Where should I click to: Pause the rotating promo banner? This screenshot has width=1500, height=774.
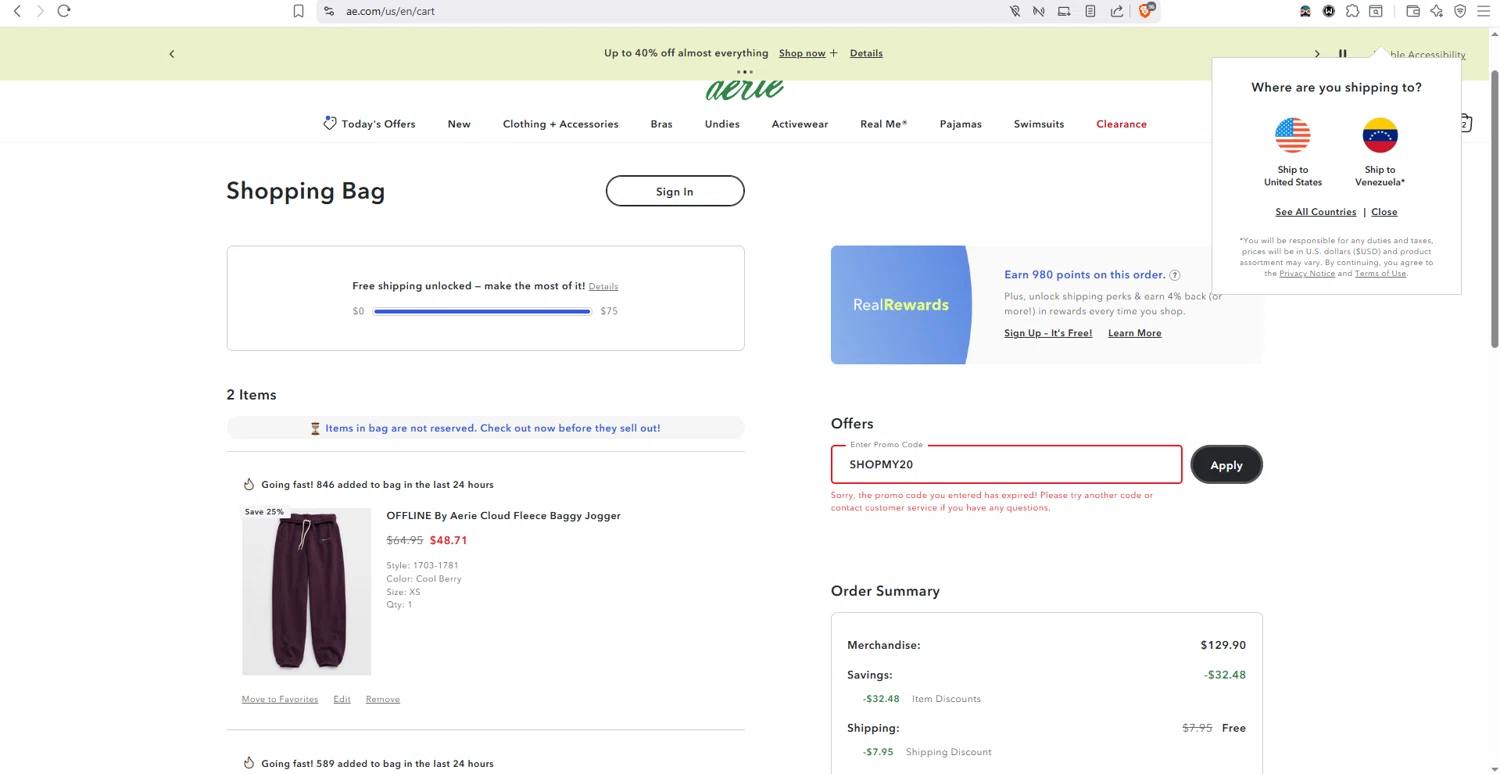point(1343,54)
